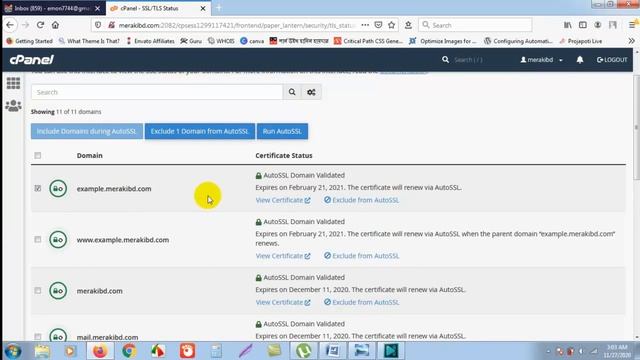Select cPanel SSL/TLS Status tab
The height and width of the screenshot is (360, 640).
pyautogui.click(x=157, y=8)
